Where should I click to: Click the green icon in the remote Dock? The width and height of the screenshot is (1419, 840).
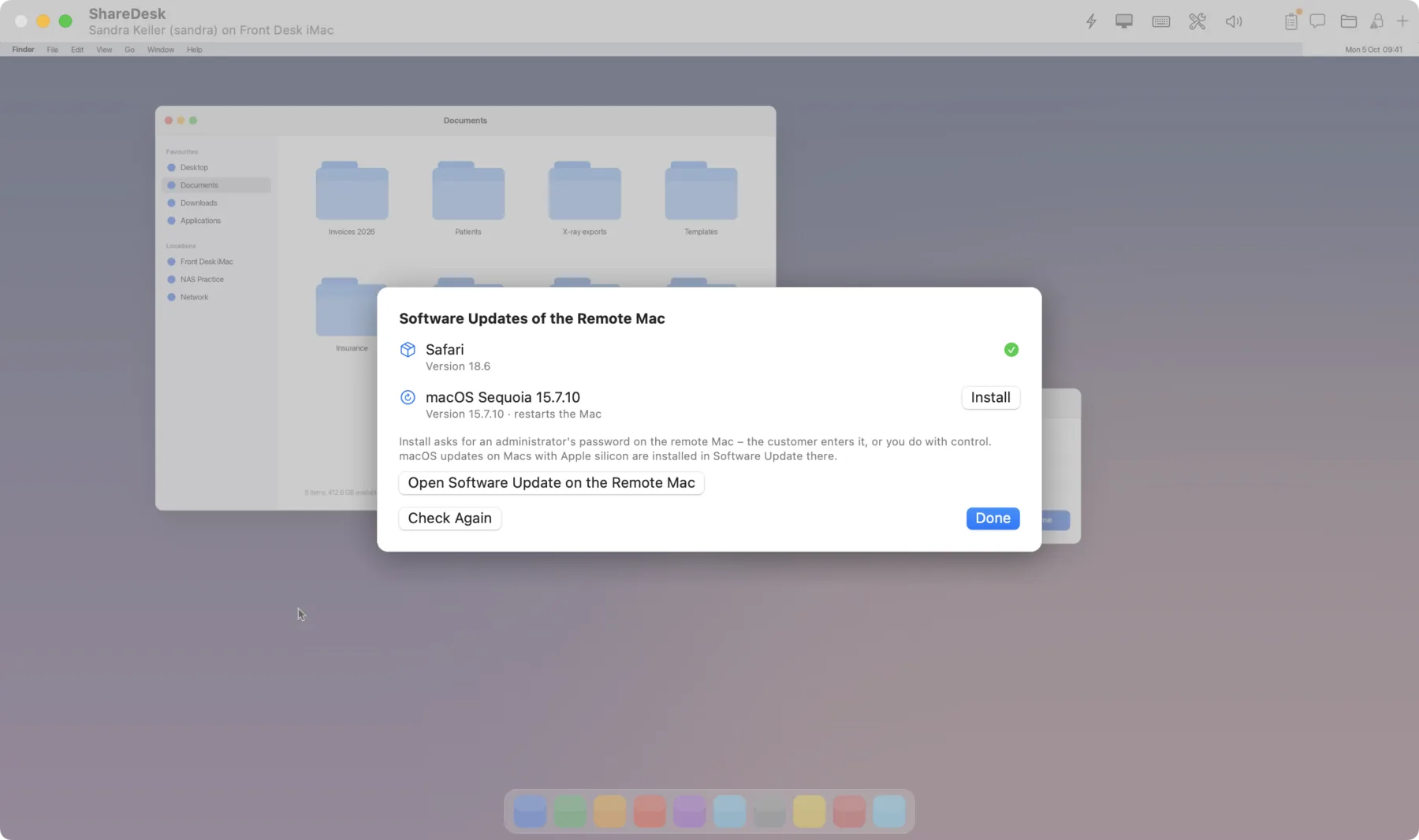coord(570,812)
